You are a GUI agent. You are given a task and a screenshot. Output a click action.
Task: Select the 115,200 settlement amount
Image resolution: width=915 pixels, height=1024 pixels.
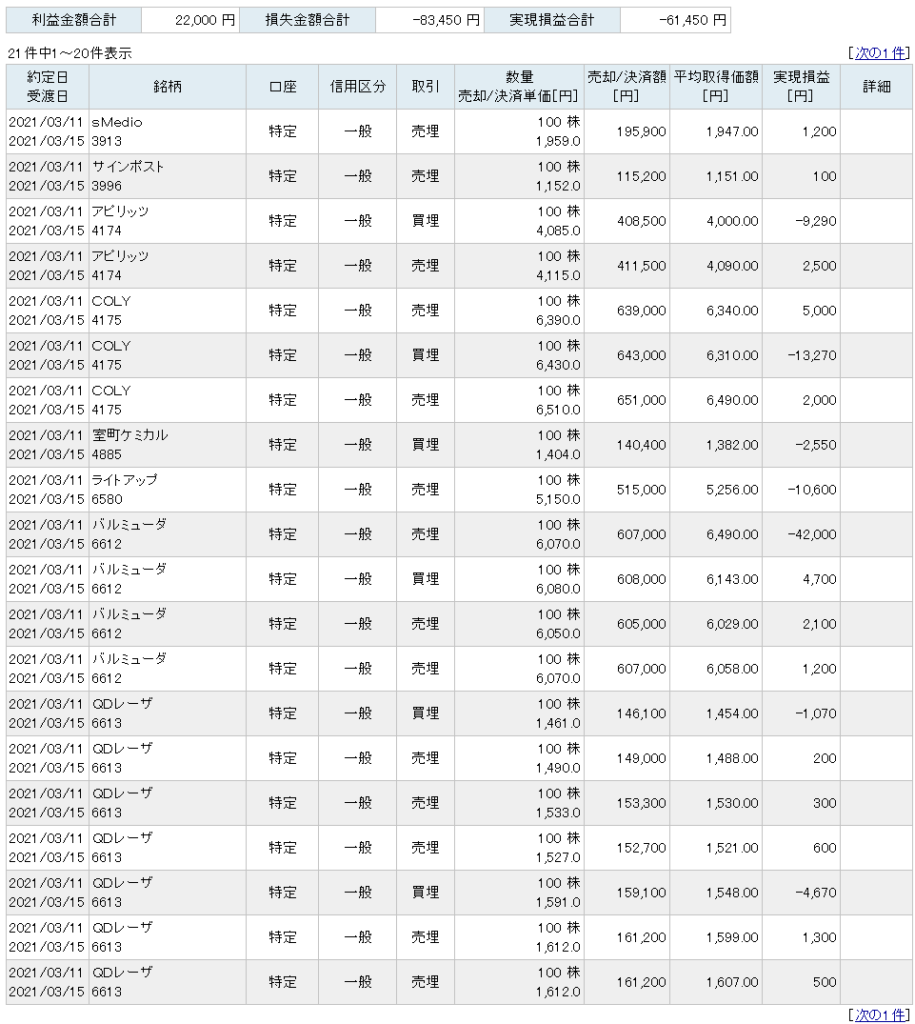[641, 176]
